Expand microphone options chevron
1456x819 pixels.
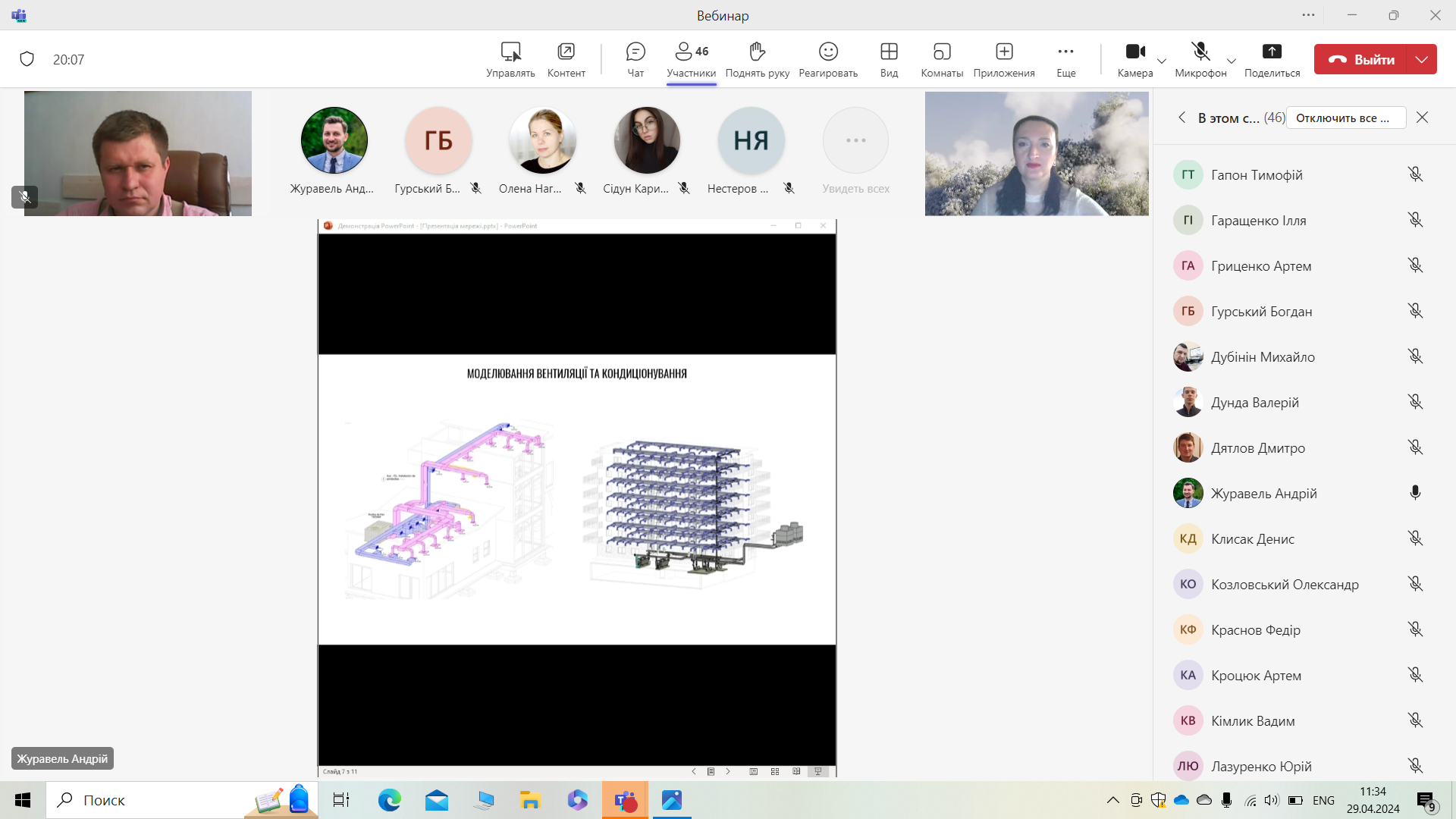click(1232, 61)
